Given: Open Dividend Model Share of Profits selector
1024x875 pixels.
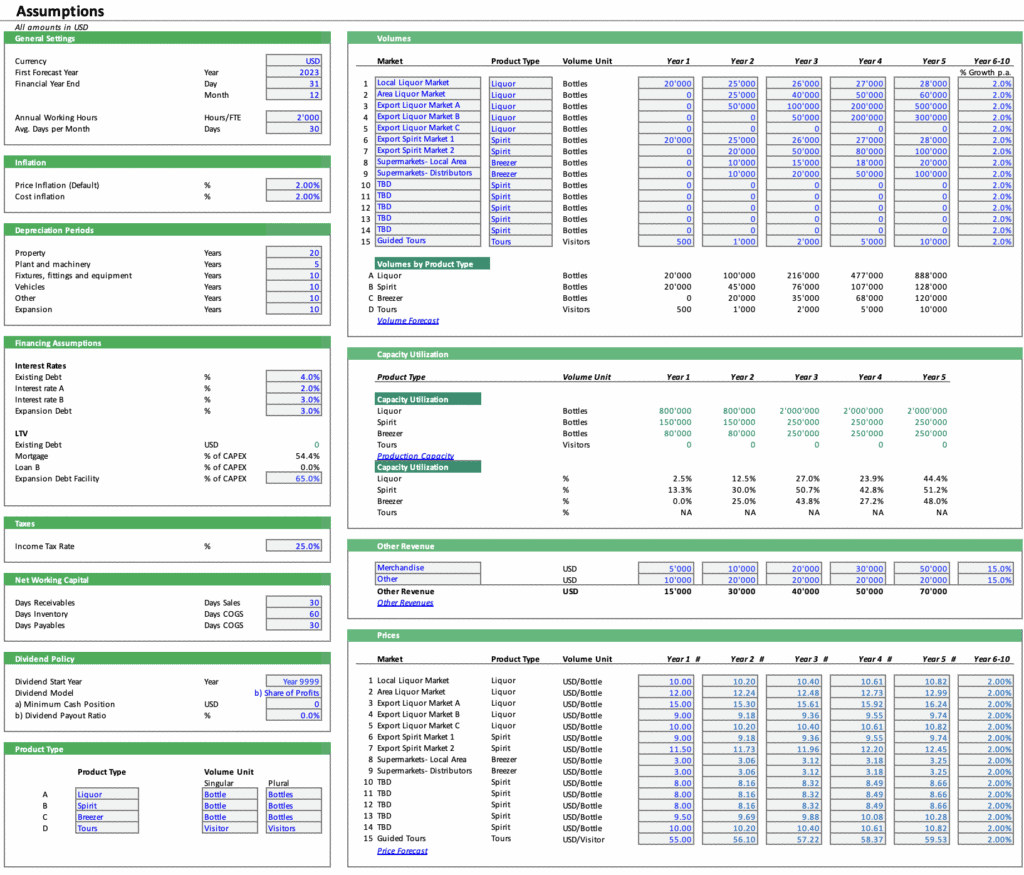Looking at the screenshot, I should coord(287,693).
